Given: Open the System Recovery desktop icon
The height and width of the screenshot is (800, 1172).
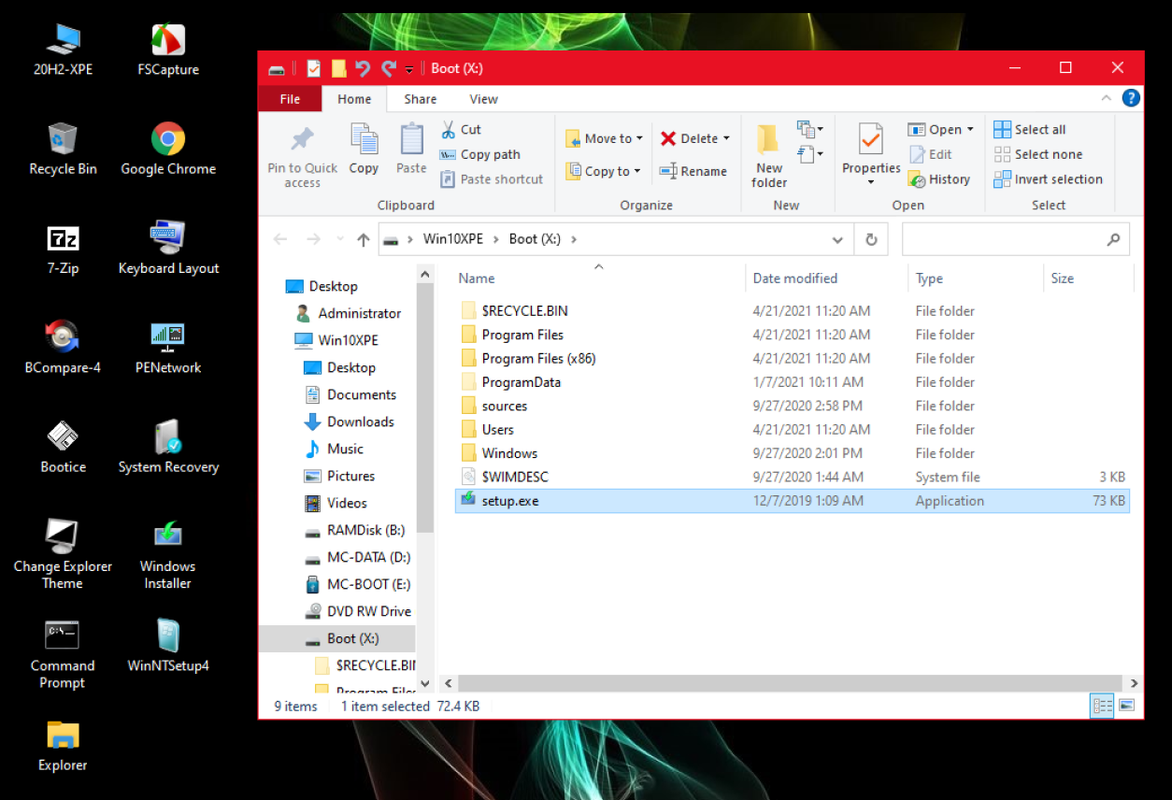Looking at the screenshot, I should coord(168,447).
